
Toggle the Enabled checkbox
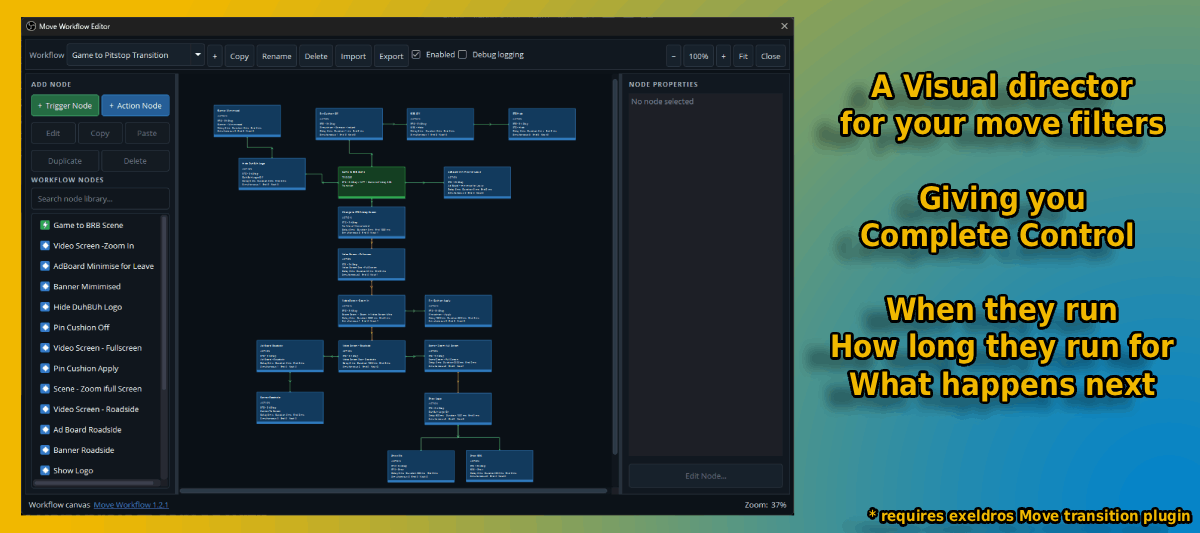[416, 55]
